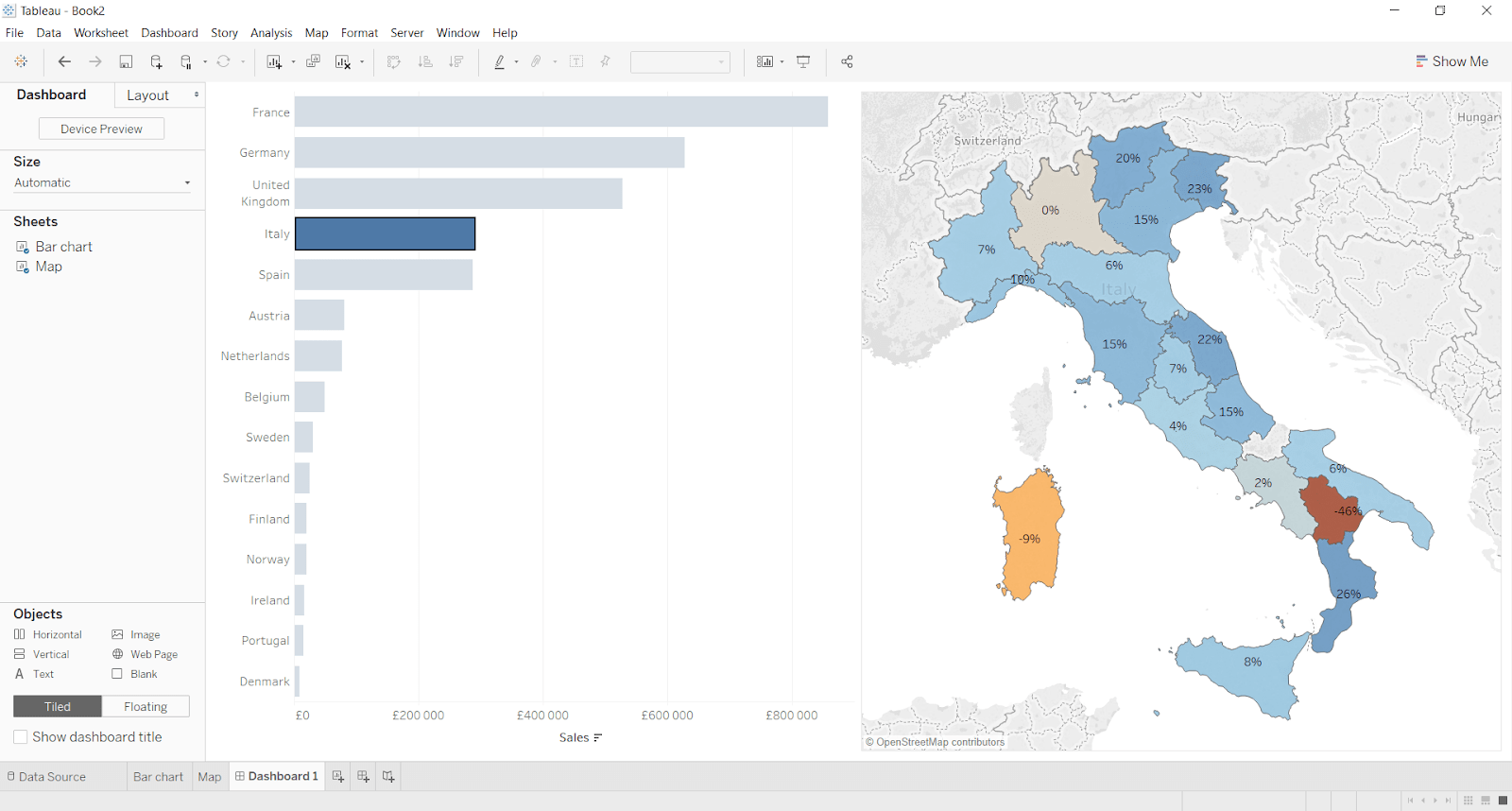The width and height of the screenshot is (1512, 811).
Task: Select the Italy bar in chart
Action: pos(385,234)
